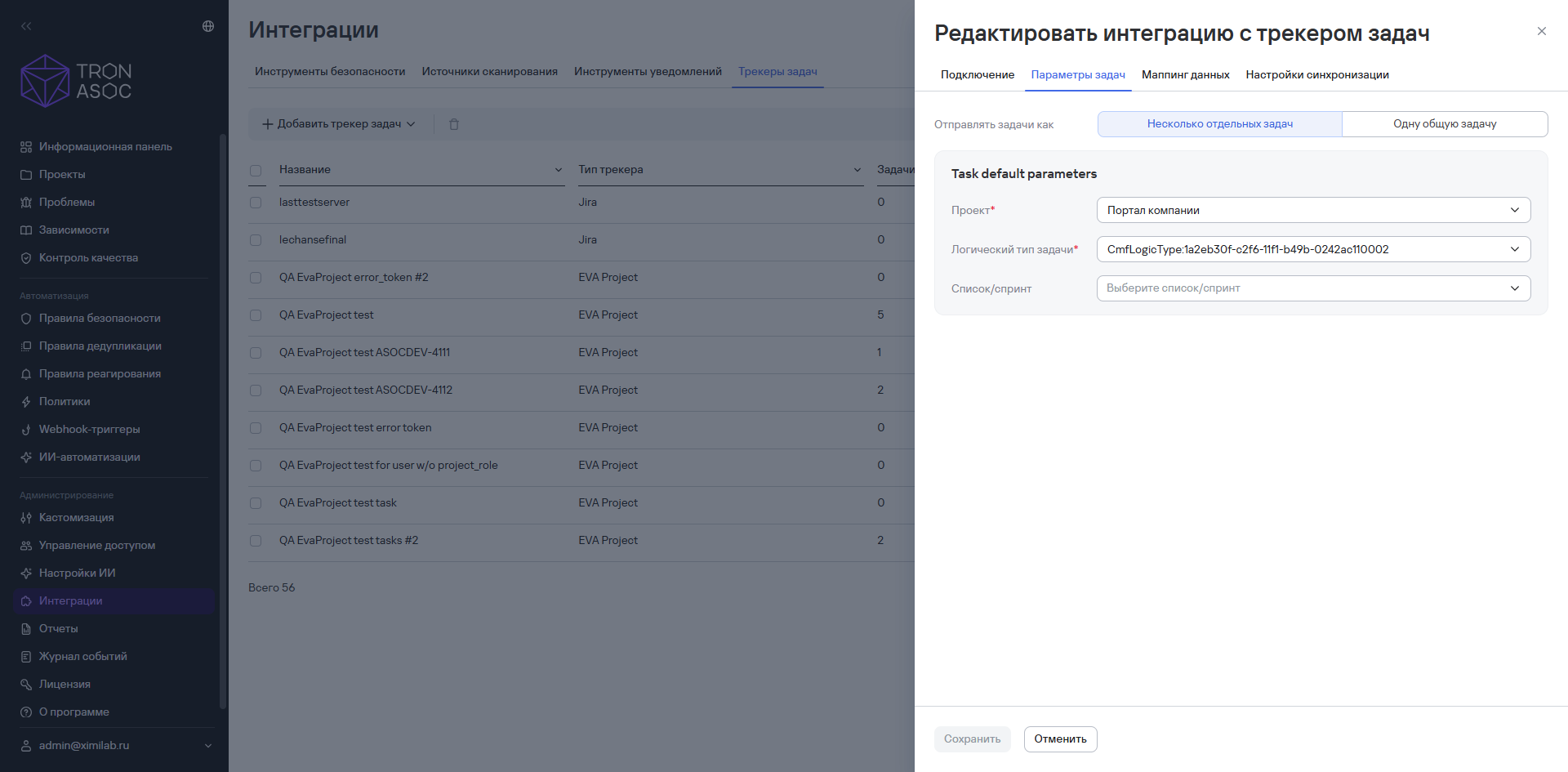This screenshot has width=1568, height=772.
Task: Switch to Подключение tab
Action: [978, 74]
